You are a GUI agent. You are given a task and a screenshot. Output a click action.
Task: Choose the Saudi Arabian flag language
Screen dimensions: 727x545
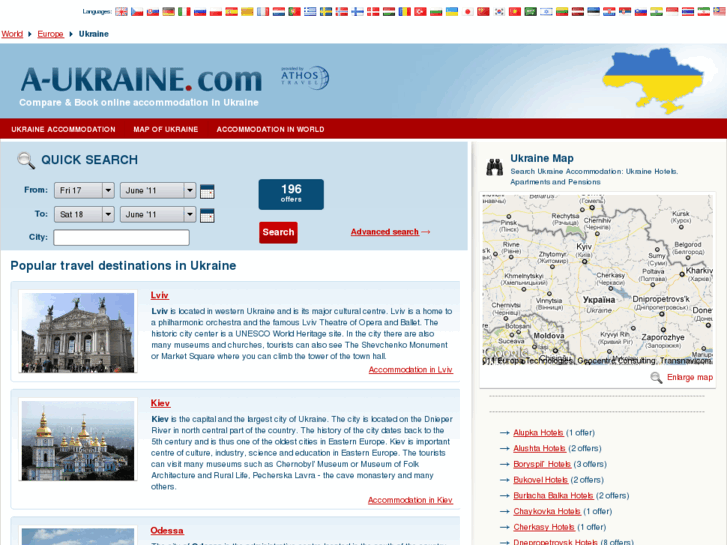531,12
